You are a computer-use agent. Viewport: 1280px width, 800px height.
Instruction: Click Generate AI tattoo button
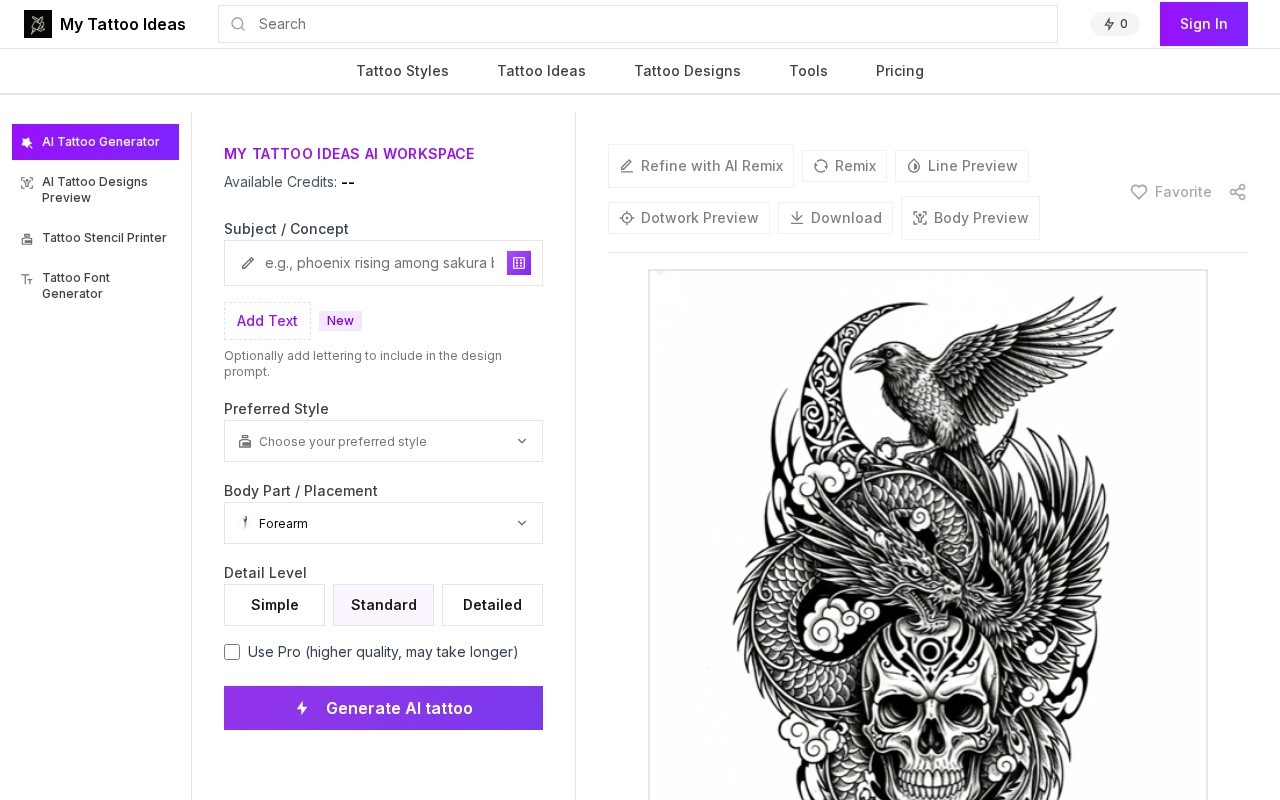(383, 708)
